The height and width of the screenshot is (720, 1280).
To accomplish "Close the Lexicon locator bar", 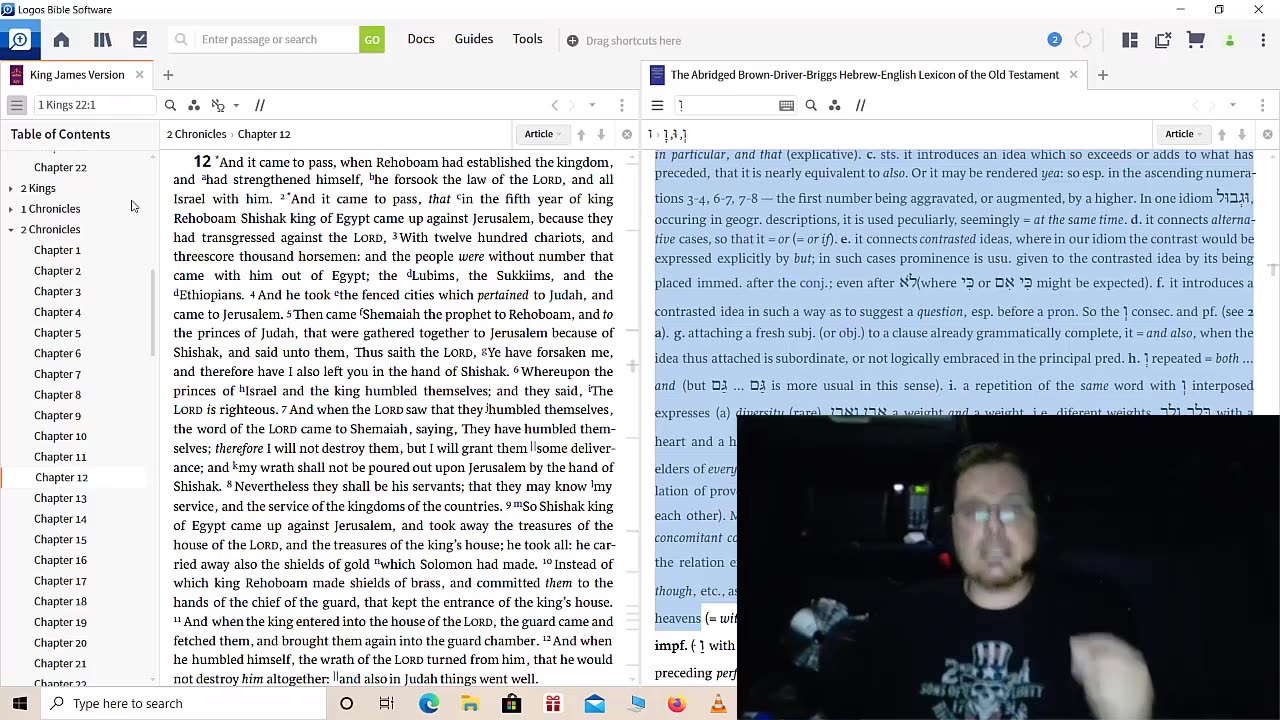I will (x=1268, y=134).
